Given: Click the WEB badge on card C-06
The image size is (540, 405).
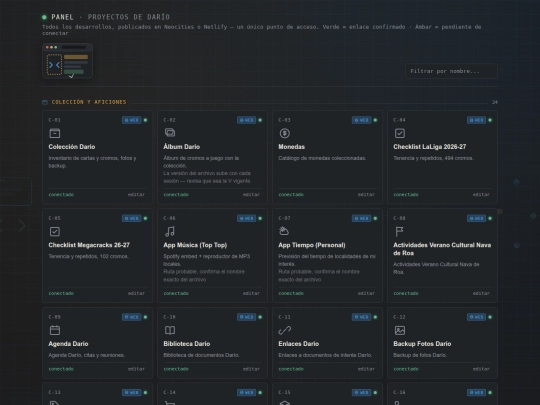Looking at the screenshot, I should pos(246,218).
